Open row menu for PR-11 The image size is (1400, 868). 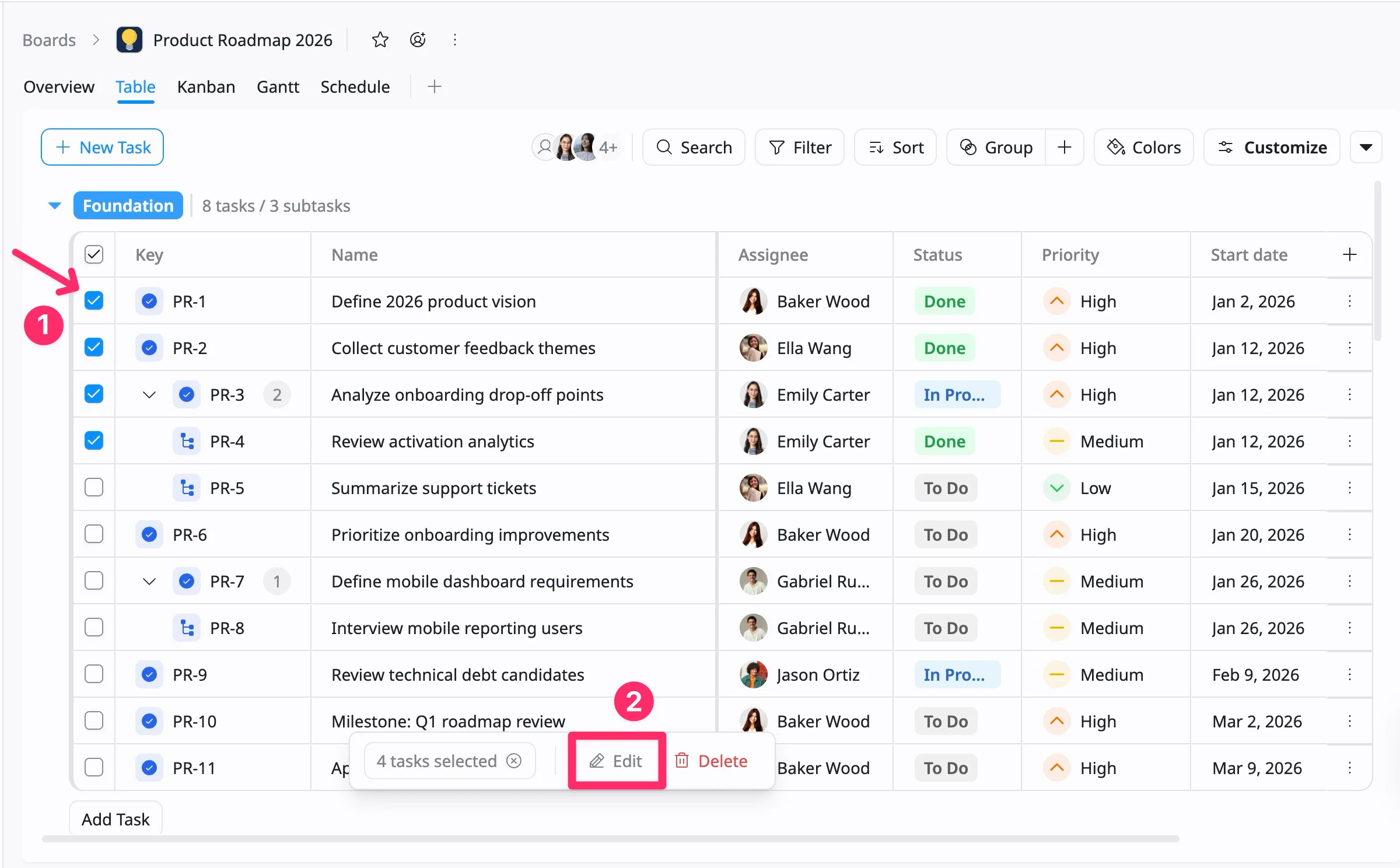(1349, 768)
